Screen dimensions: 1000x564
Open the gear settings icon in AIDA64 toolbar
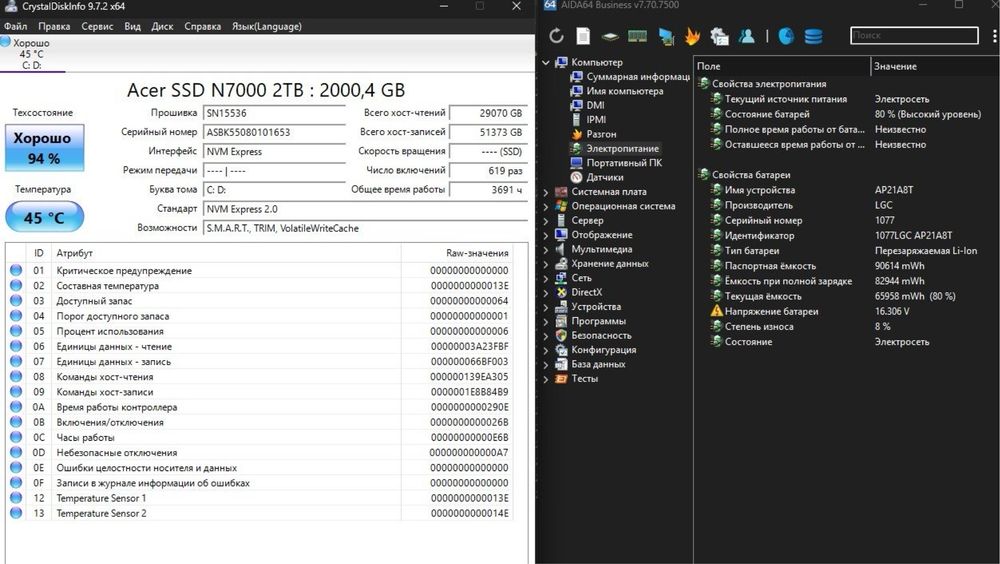pyautogui.click(x=719, y=36)
